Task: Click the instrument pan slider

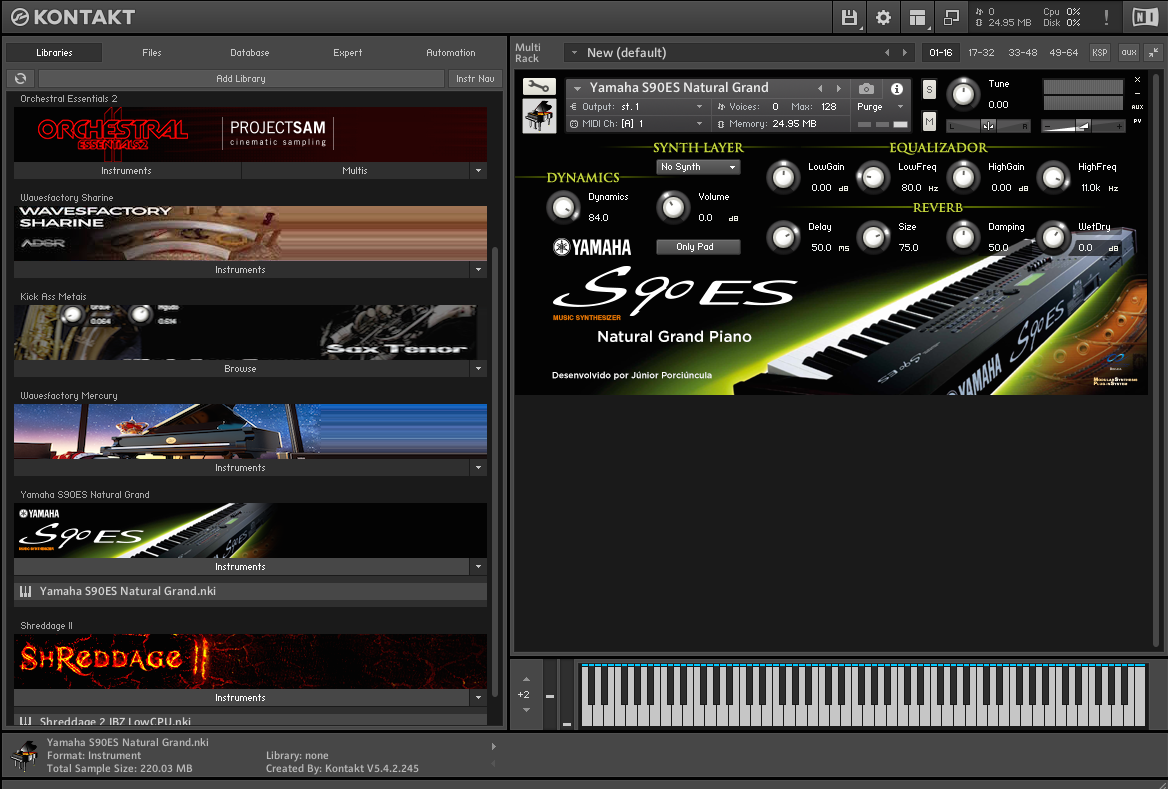Action: (x=988, y=126)
